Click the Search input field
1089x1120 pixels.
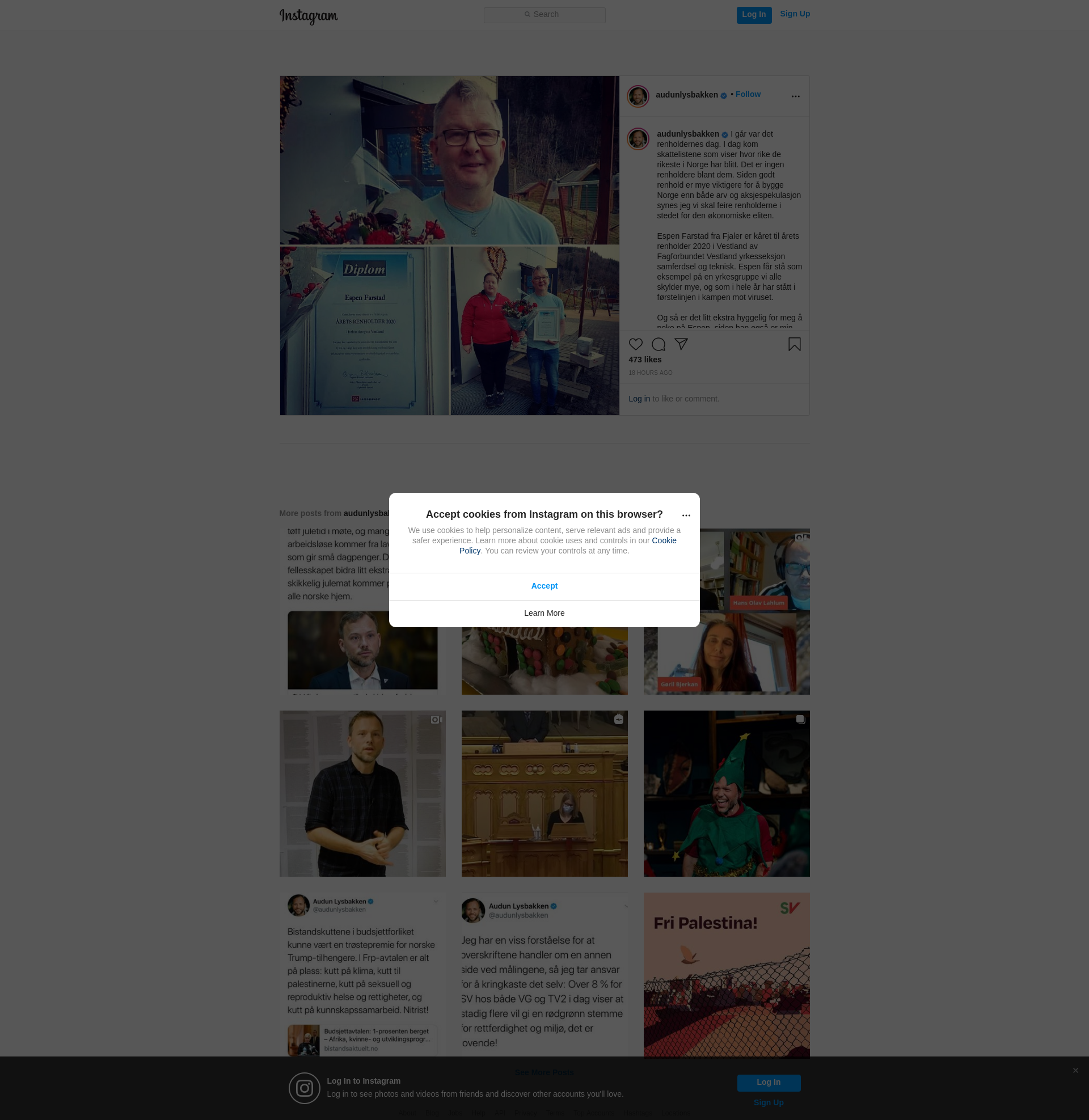pos(544,15)
